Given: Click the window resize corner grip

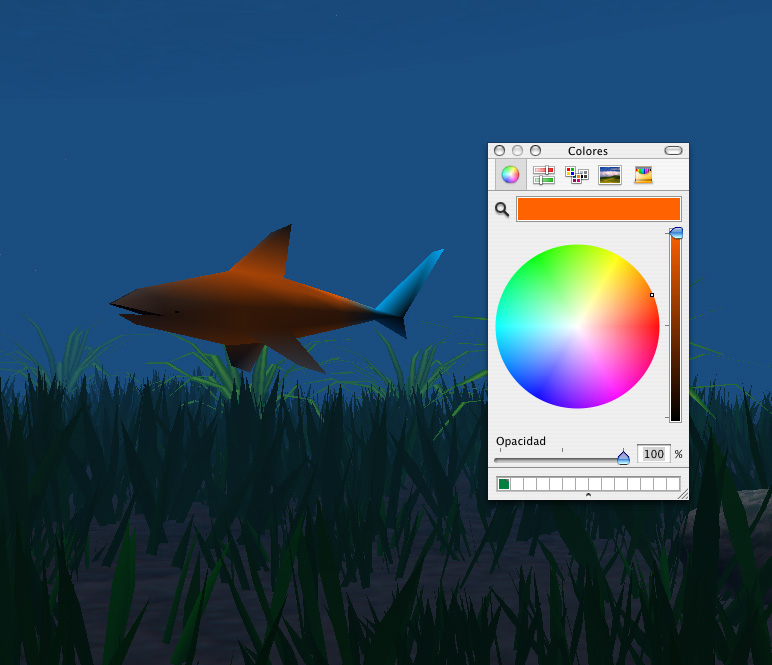Looking at the screenshot, I should tap(683, 495).
